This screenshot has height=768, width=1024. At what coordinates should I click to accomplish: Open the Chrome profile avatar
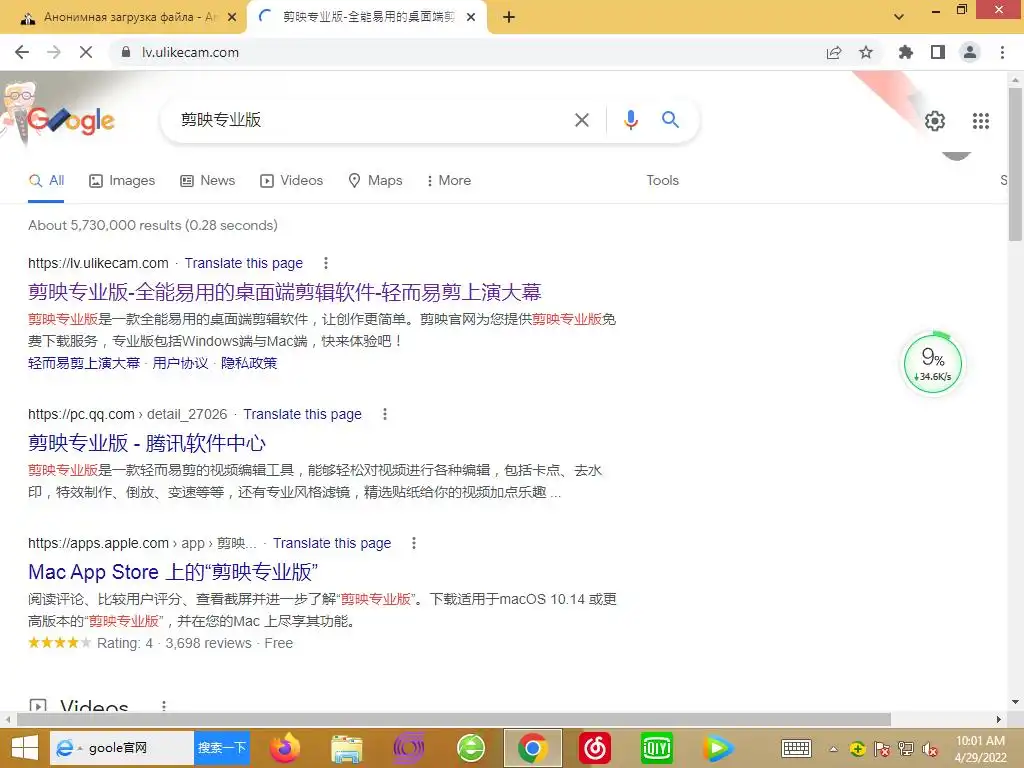click(x=970, y=52)
